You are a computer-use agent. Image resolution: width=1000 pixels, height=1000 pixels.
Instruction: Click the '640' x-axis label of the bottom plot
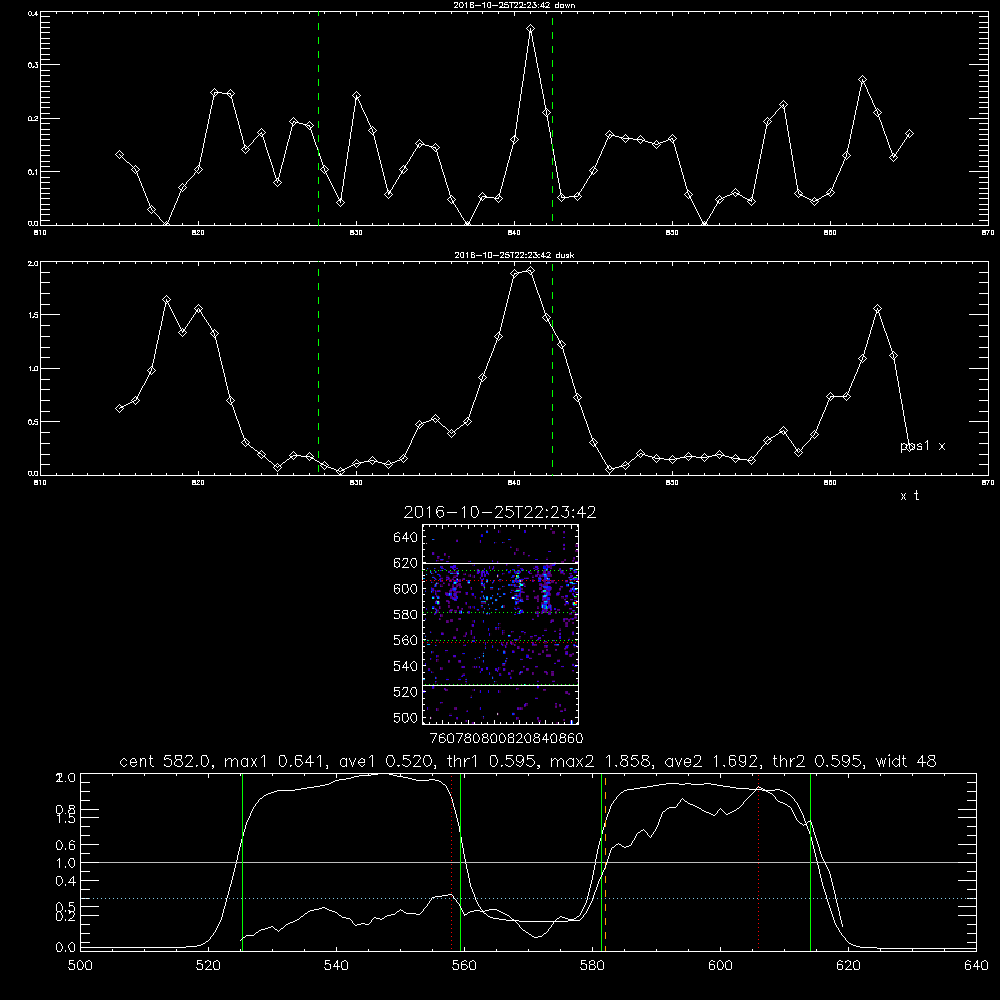coord(976,966)
